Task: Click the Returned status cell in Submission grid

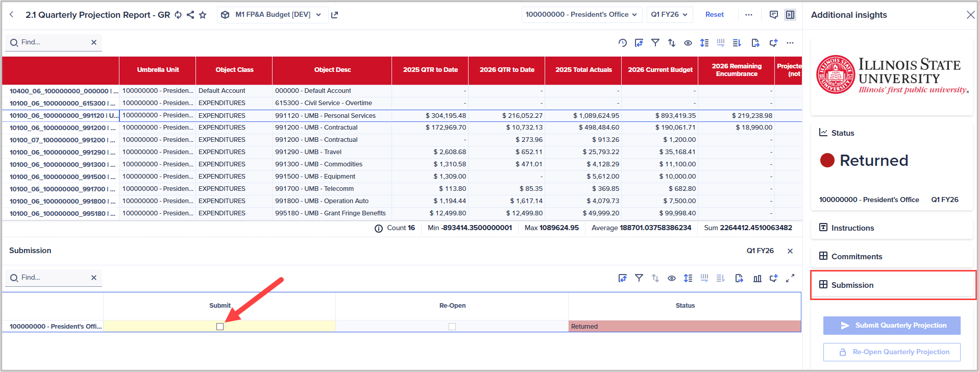Action: click(x=684, y=326)
